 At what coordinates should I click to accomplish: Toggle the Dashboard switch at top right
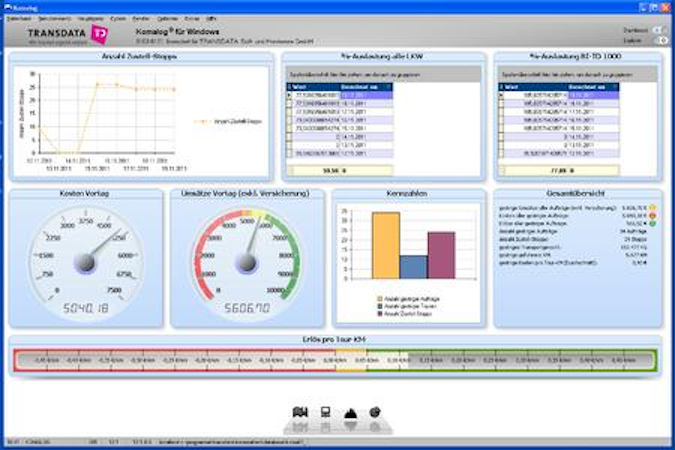(660, 30)
